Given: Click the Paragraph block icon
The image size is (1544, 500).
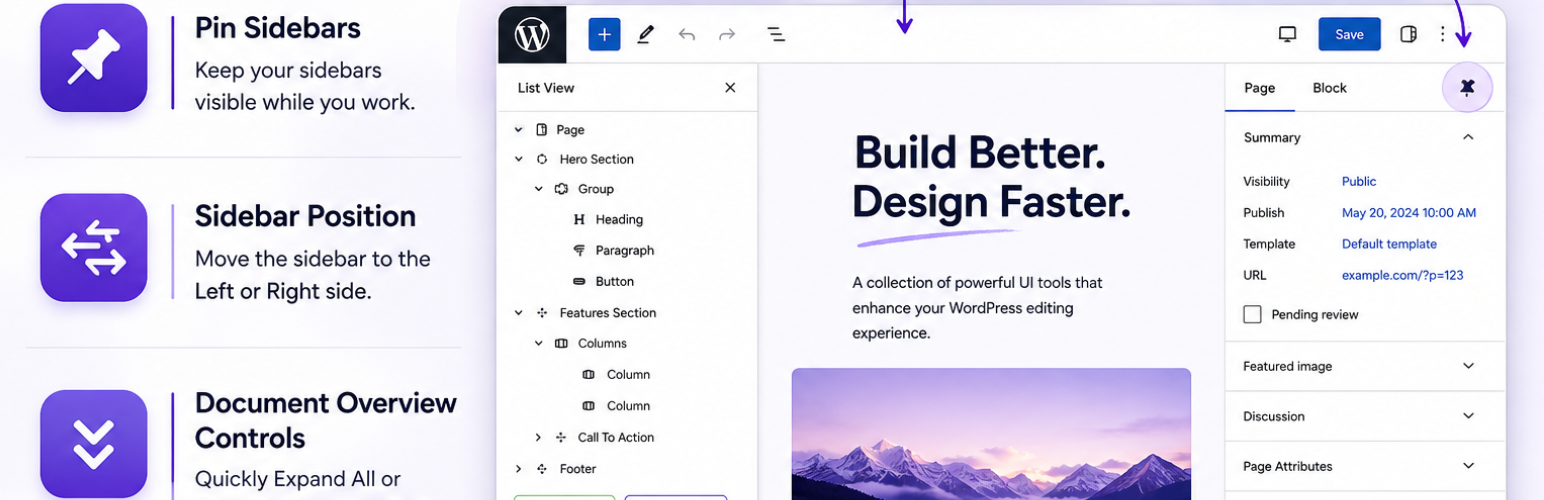Looking at the screenshot, I should tap(579, 251).
